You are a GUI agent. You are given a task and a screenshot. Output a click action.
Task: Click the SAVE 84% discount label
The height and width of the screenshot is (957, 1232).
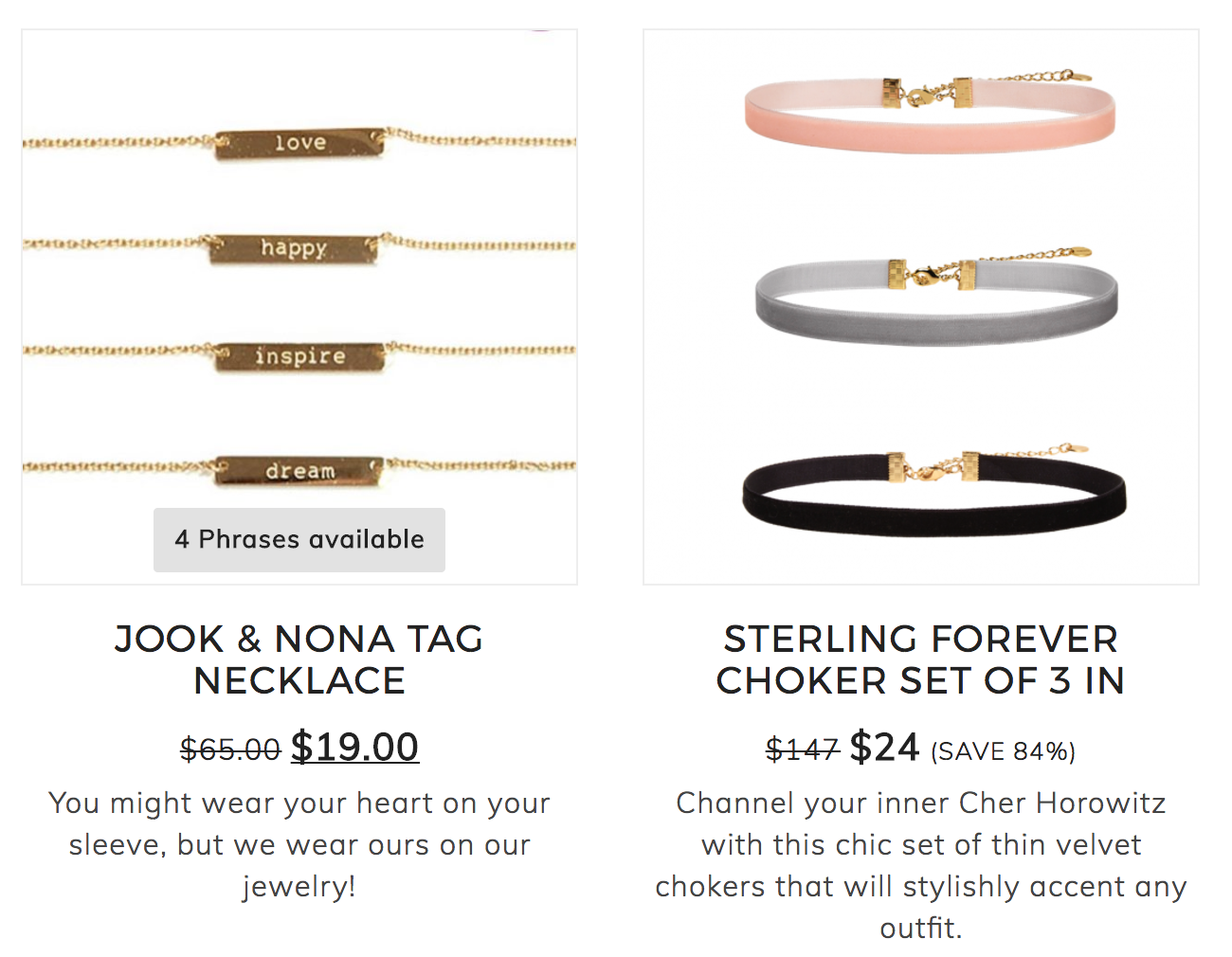click(x=1003, y=751)
